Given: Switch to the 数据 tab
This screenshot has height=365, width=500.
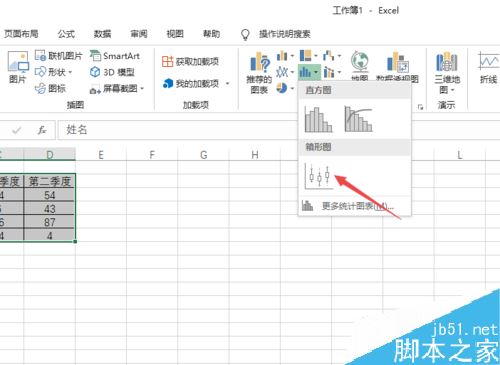Looking at the screenshot, I should pos(102,34).
